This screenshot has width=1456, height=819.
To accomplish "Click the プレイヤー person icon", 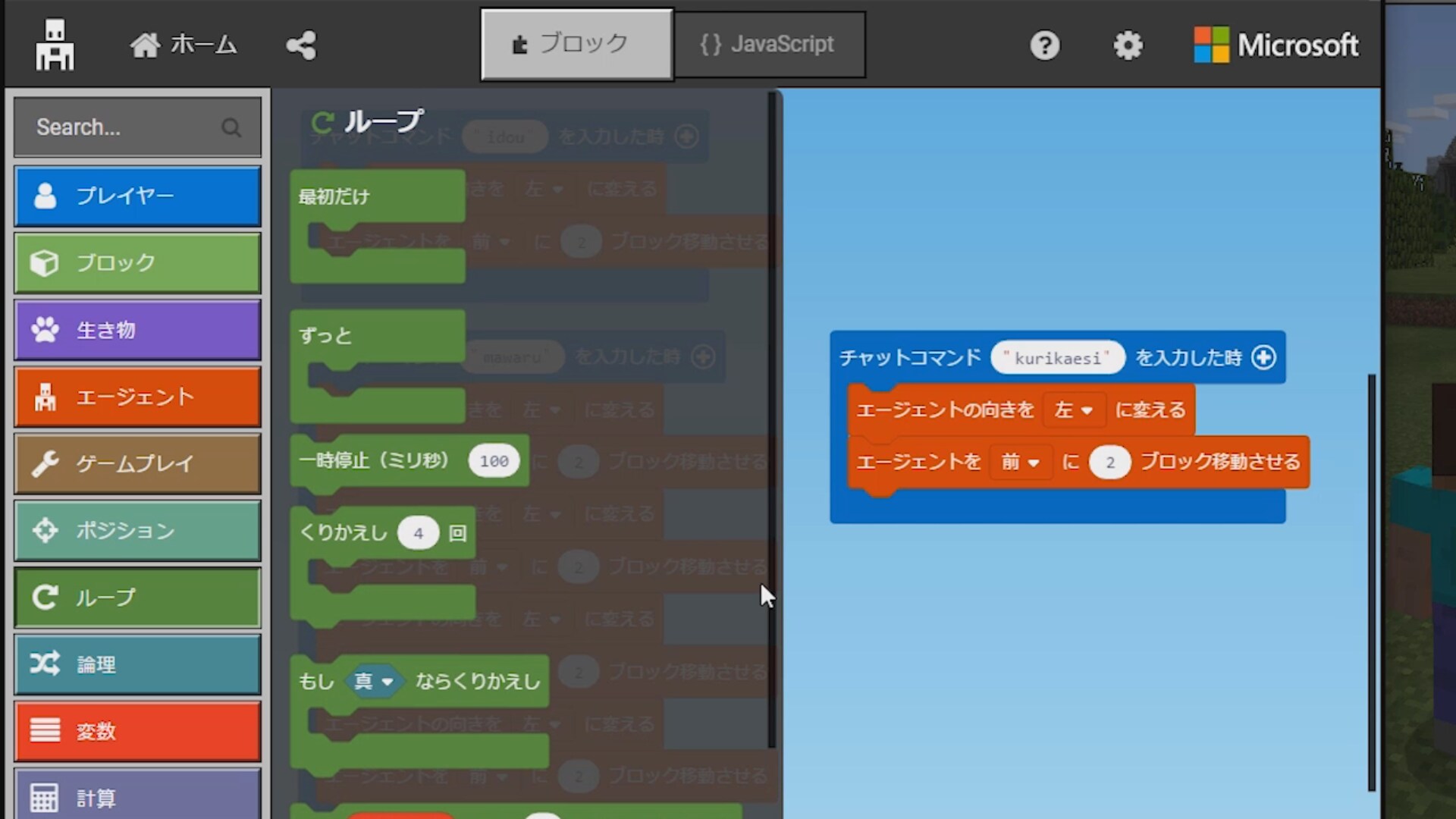I will click(x=45, y=196).
